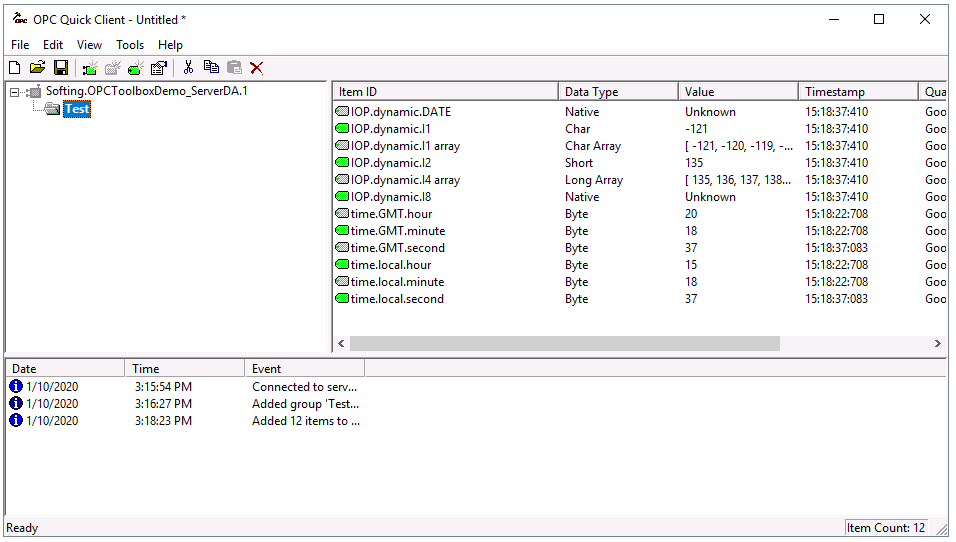The height and width of the screenshot is (542, 956).
Task: Click the tag icon of IOP.dynamic.I4 array
Action: [342, 180]
